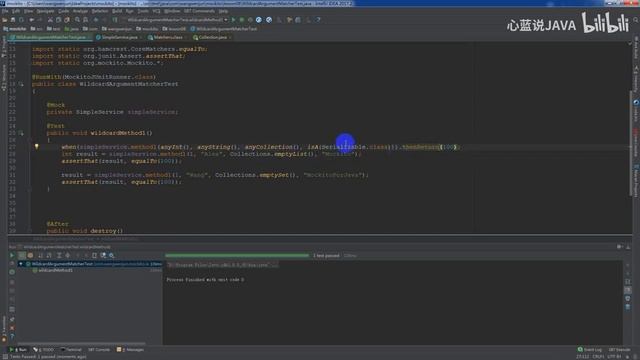
Task: Click lesson08 breadcrumb in navigation bar
Action: coord(174,29)
